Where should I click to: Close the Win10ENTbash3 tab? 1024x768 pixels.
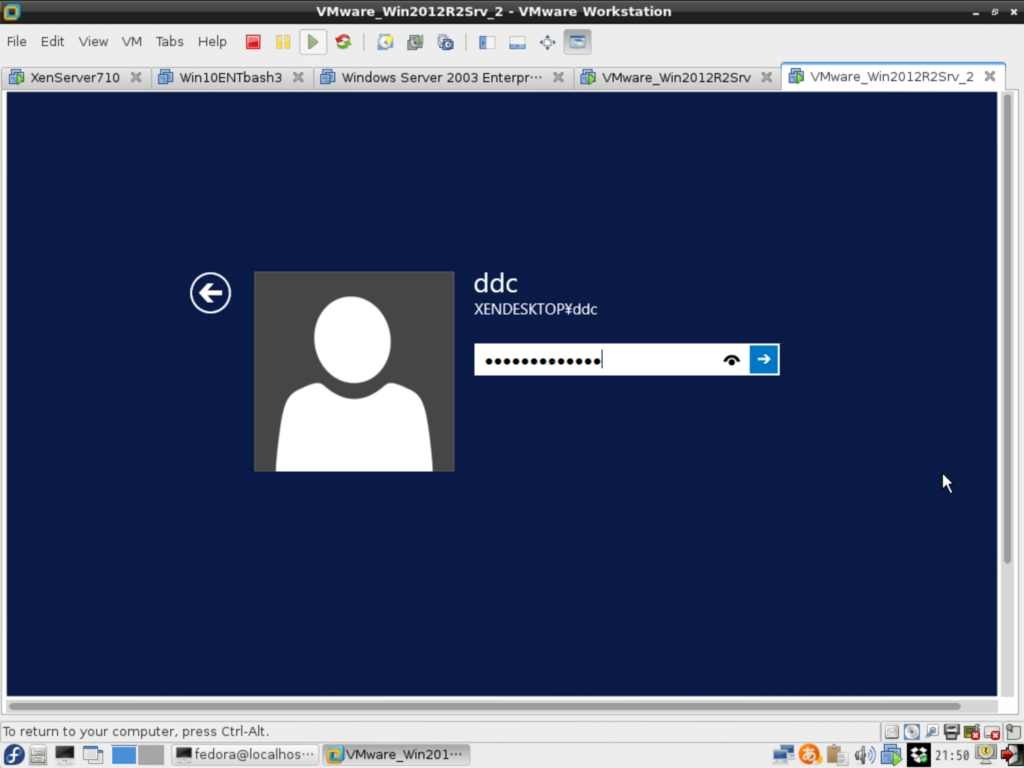[x=298, y=77]
